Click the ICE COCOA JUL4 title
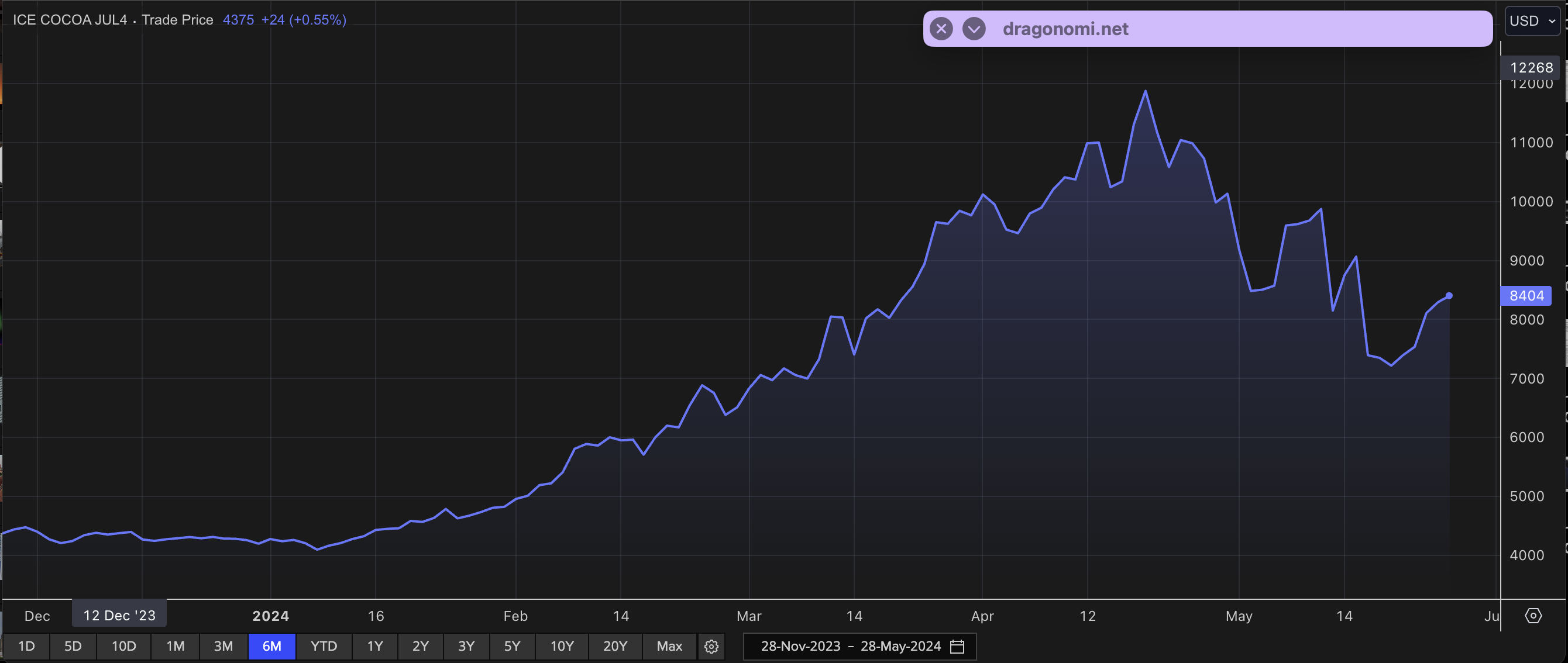Screen dimensions: 1568x663 pyautogui.click(x=70, y=20)
